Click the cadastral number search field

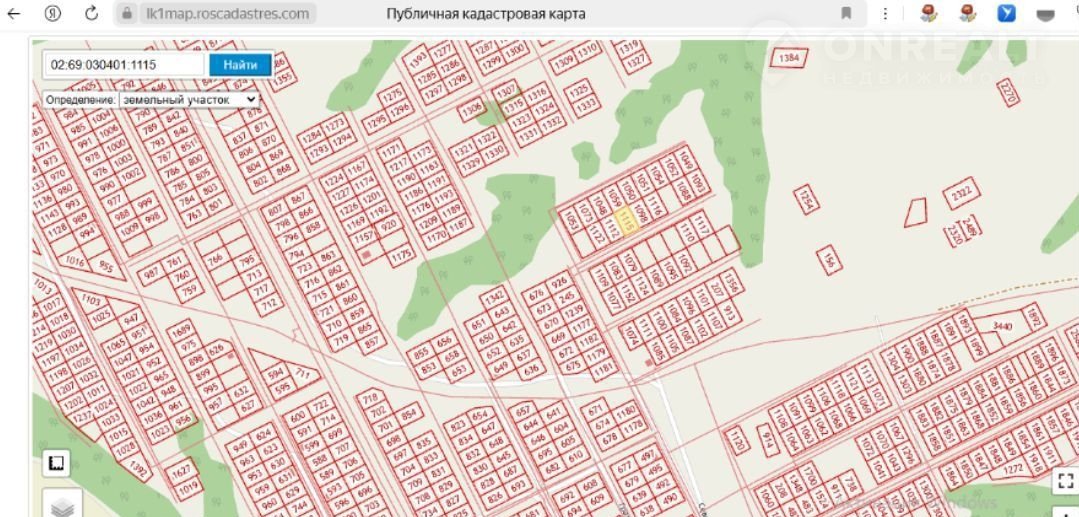point(125,65)
